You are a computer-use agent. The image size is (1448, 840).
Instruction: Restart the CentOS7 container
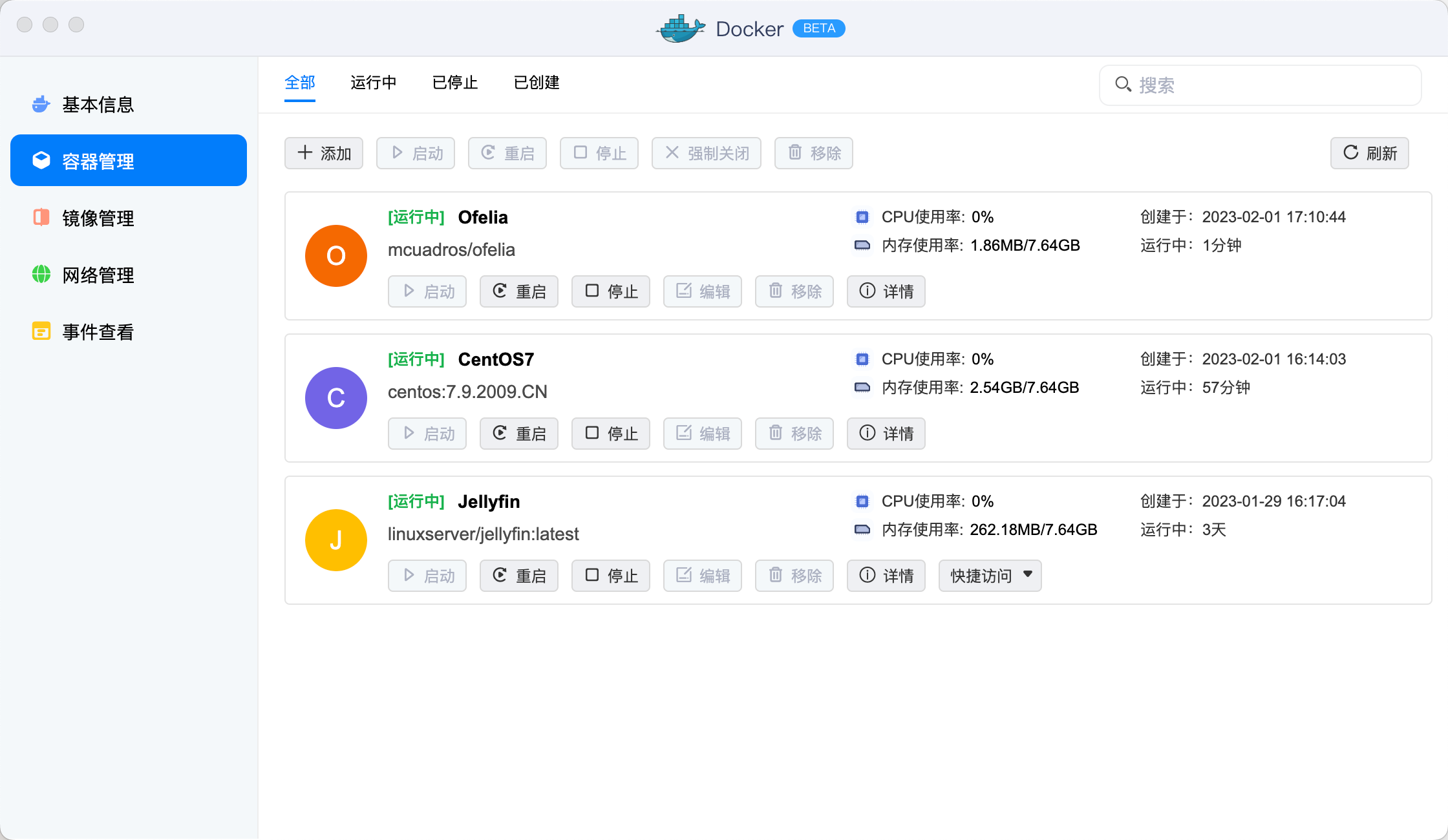(519, 434)
